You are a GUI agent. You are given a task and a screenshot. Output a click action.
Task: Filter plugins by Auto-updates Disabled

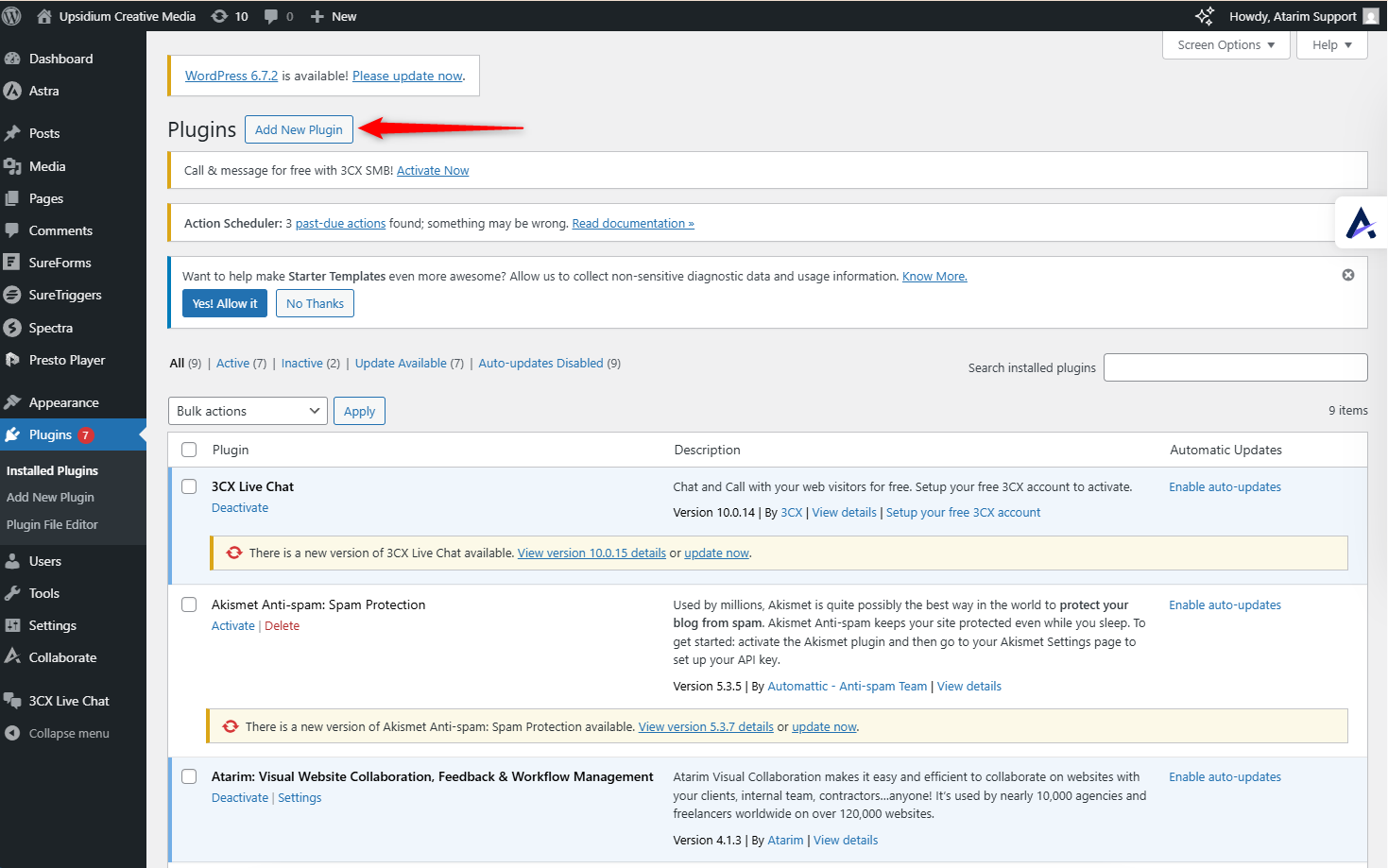540,363
